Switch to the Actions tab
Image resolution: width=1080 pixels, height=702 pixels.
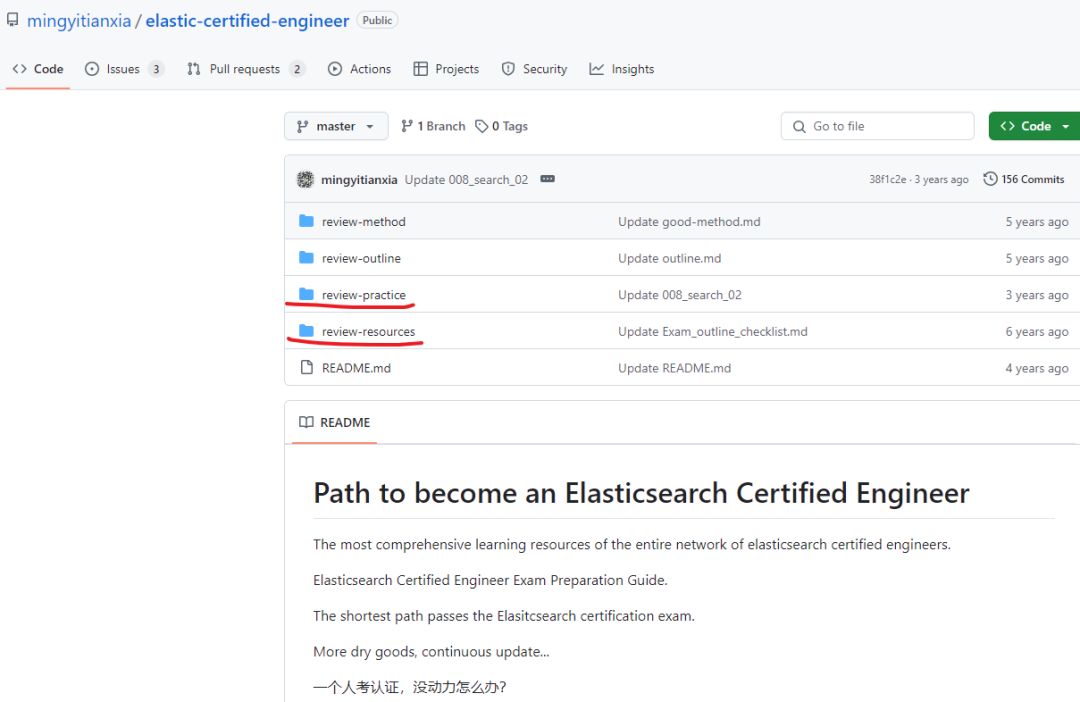(360, 69)
